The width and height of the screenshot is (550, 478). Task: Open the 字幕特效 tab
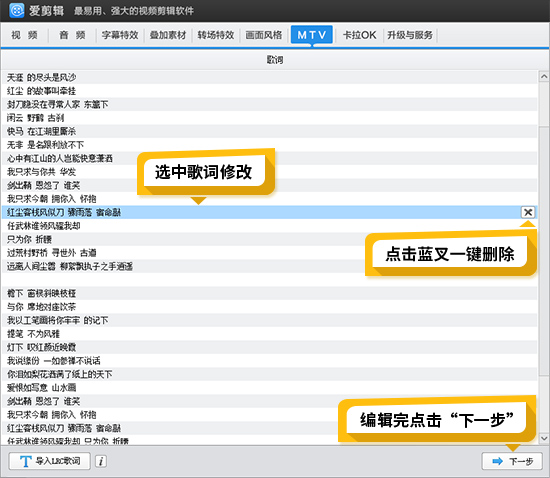[120, 35]
